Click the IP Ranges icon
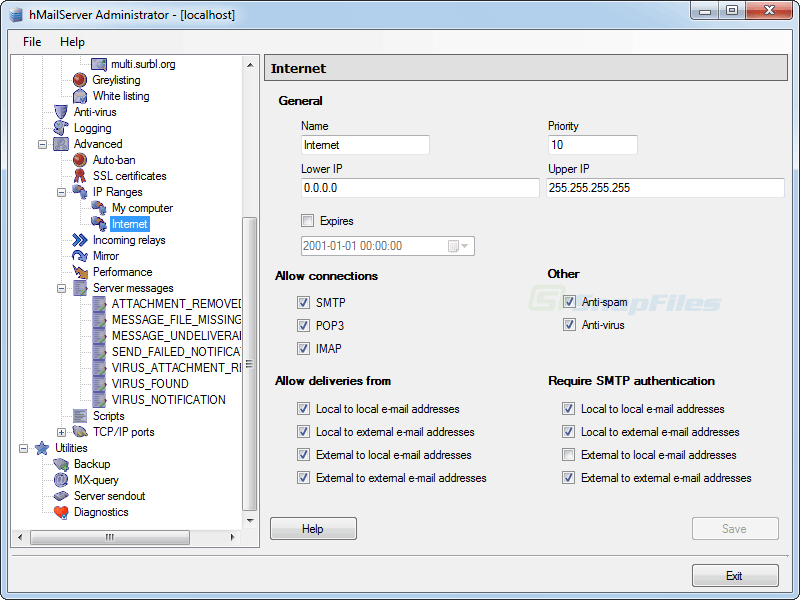This screenshot has width=800, height=600. coord(80,192)
